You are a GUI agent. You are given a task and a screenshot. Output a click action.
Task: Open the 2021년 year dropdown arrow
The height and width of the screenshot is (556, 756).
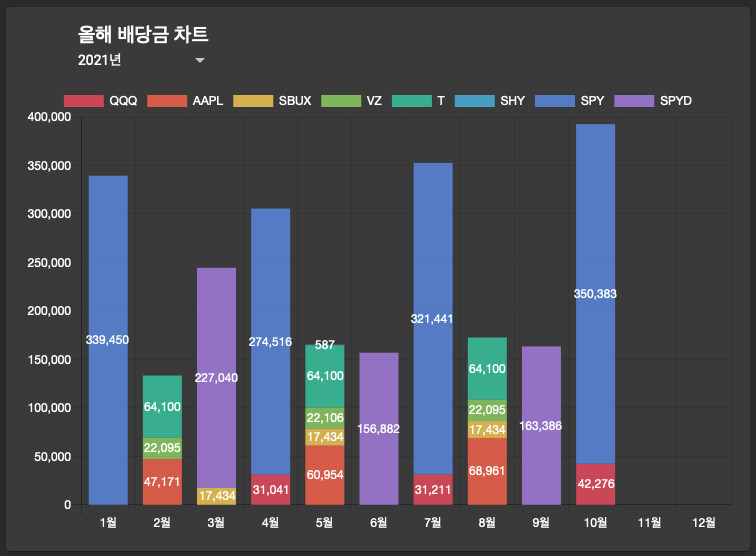coord(200,60)
